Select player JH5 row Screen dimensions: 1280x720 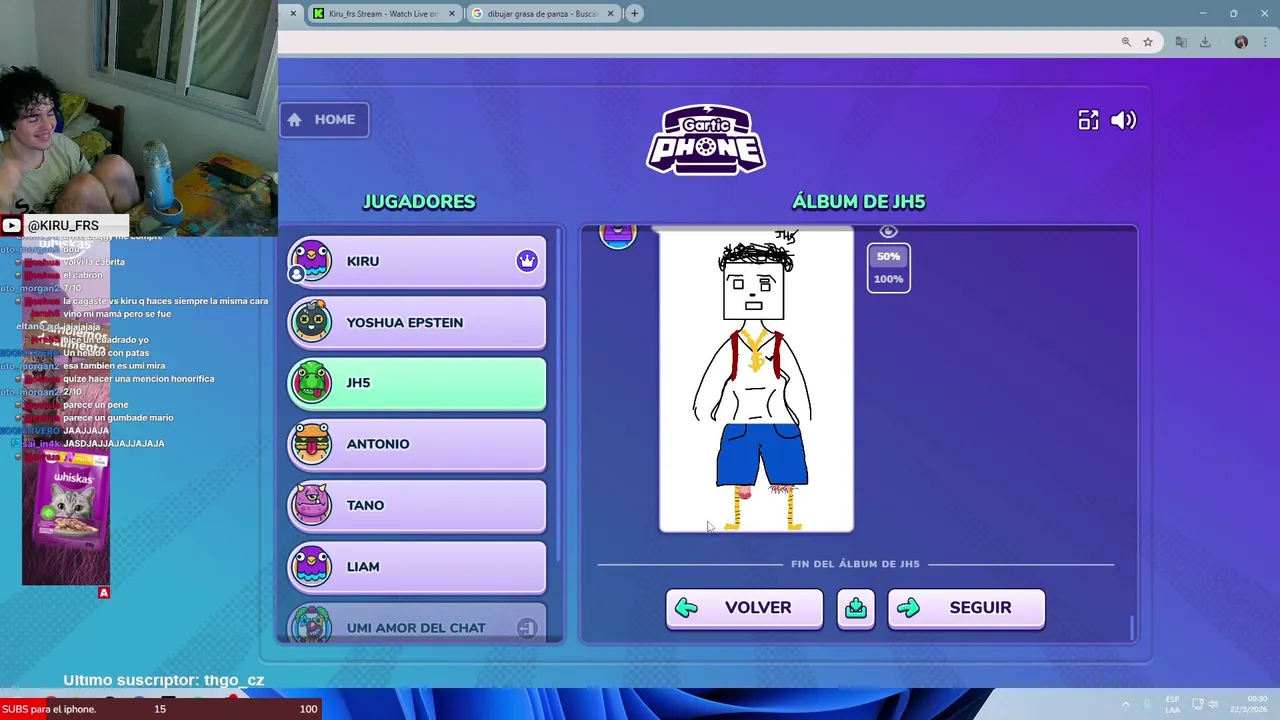tap(417, 383)
